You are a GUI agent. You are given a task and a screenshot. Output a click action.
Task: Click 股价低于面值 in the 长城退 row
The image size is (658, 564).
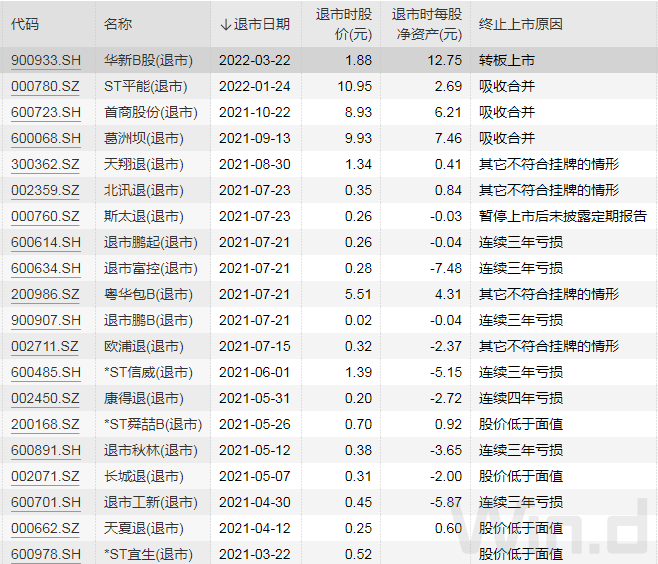(x=521, y=477)
